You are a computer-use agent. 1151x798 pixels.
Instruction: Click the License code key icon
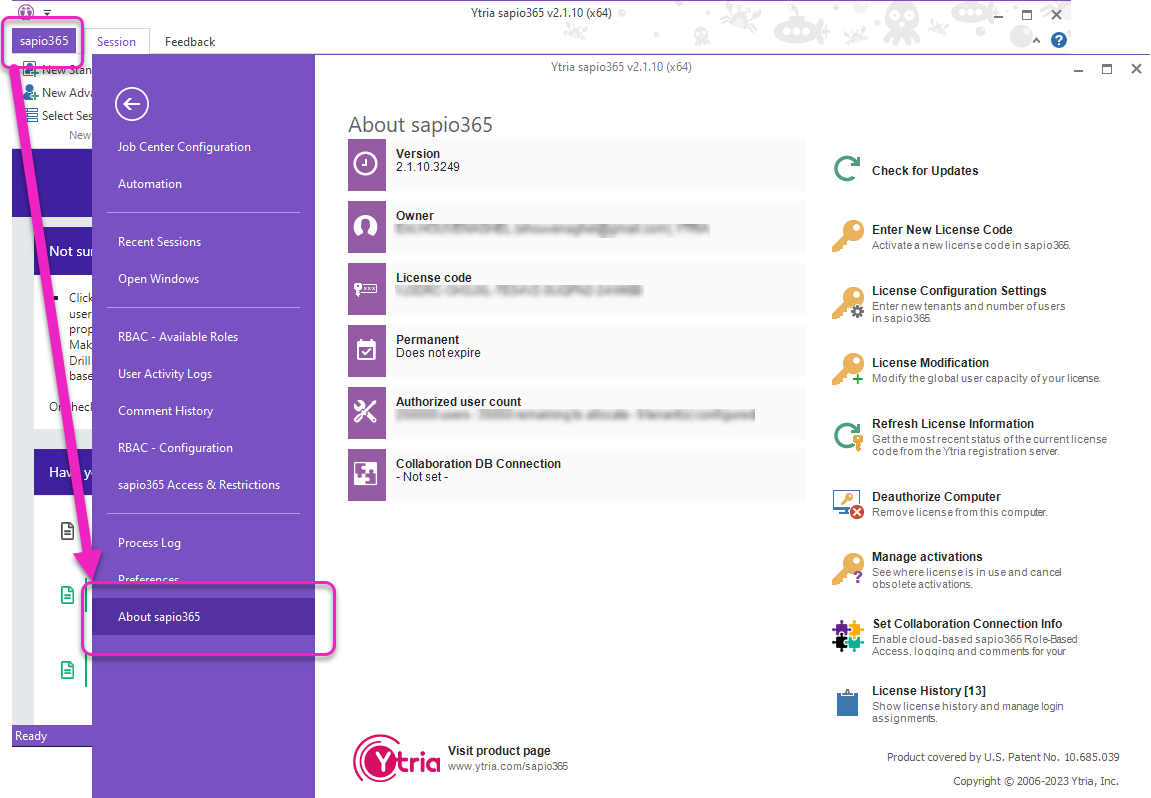click(366, 289)
